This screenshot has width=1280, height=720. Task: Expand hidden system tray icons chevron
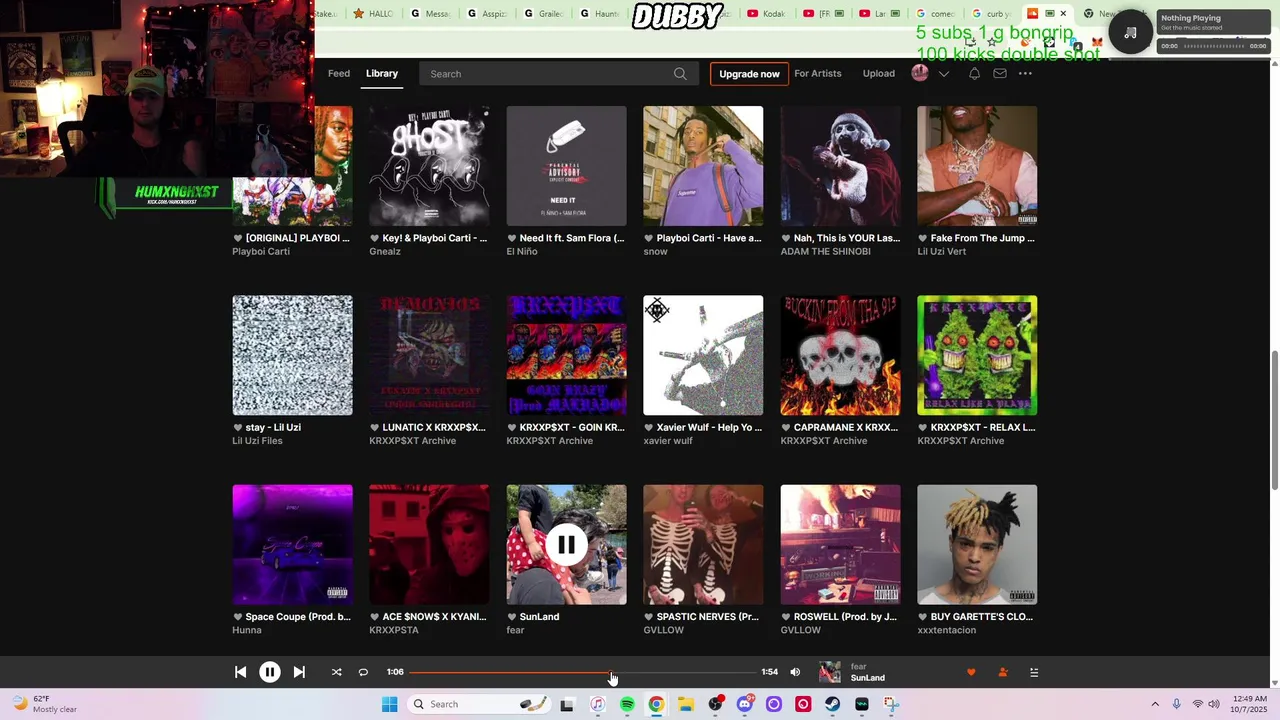(x=1155, y=704)
